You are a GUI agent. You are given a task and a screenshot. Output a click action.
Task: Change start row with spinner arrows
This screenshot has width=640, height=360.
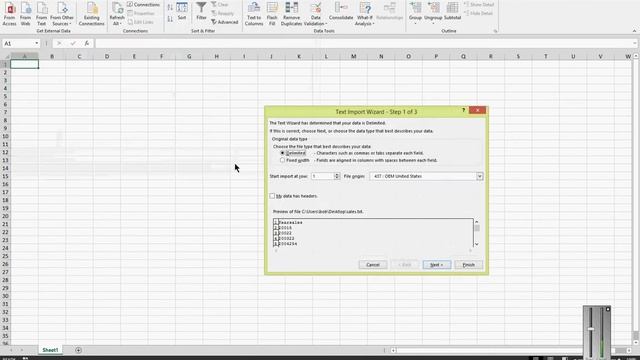(x=337, y=176)
